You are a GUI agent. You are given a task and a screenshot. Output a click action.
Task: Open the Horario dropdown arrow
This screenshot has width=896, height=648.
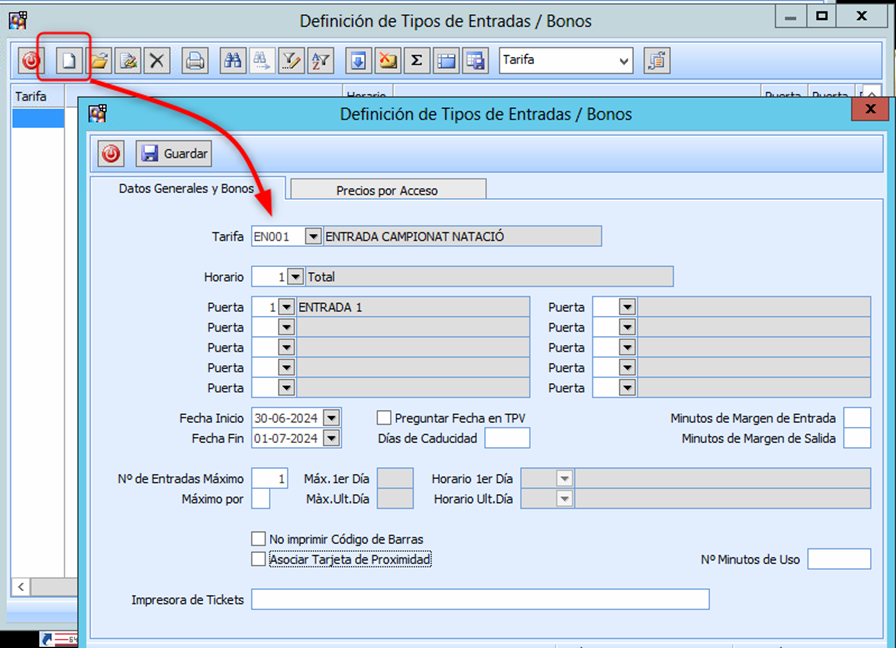coord(295,276)
